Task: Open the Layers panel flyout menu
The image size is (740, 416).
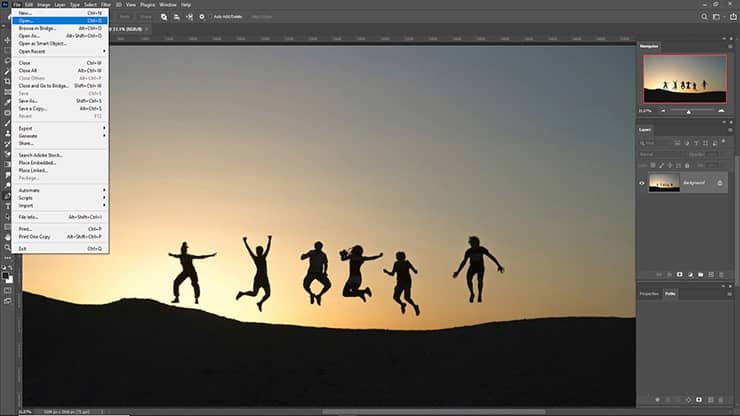Action: pyautogui.click(x=730, y=130)
